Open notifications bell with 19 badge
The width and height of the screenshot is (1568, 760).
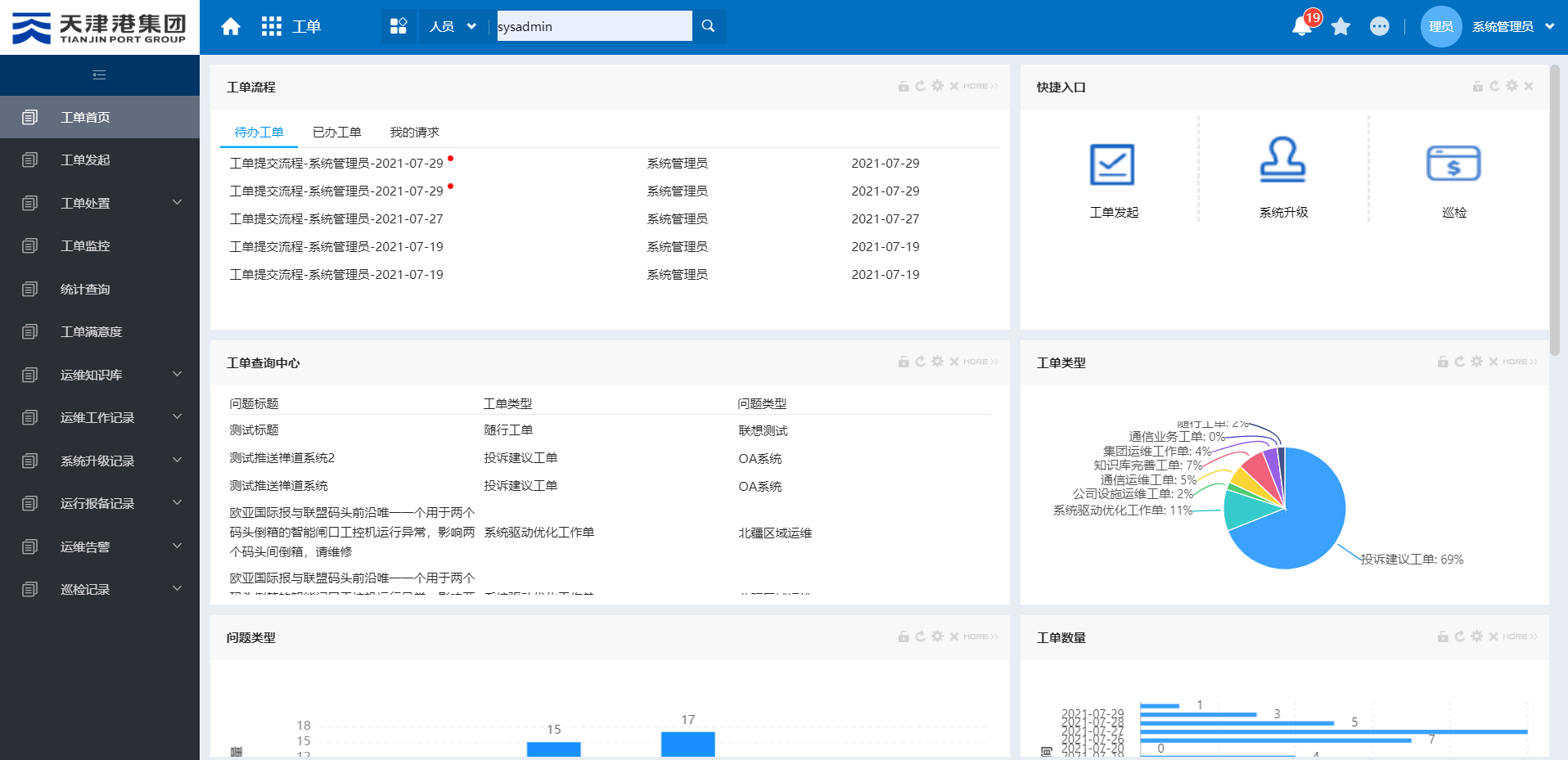pyautogui.click(x=1302, y=26)
